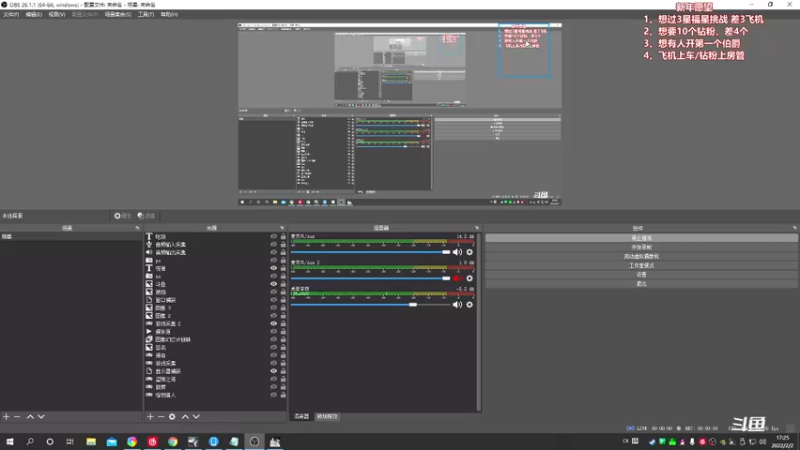This screenshot has height=450, width=800.
Task: Toggle visibility of 图像幻灯片放映 source
Action: point(273,339)
